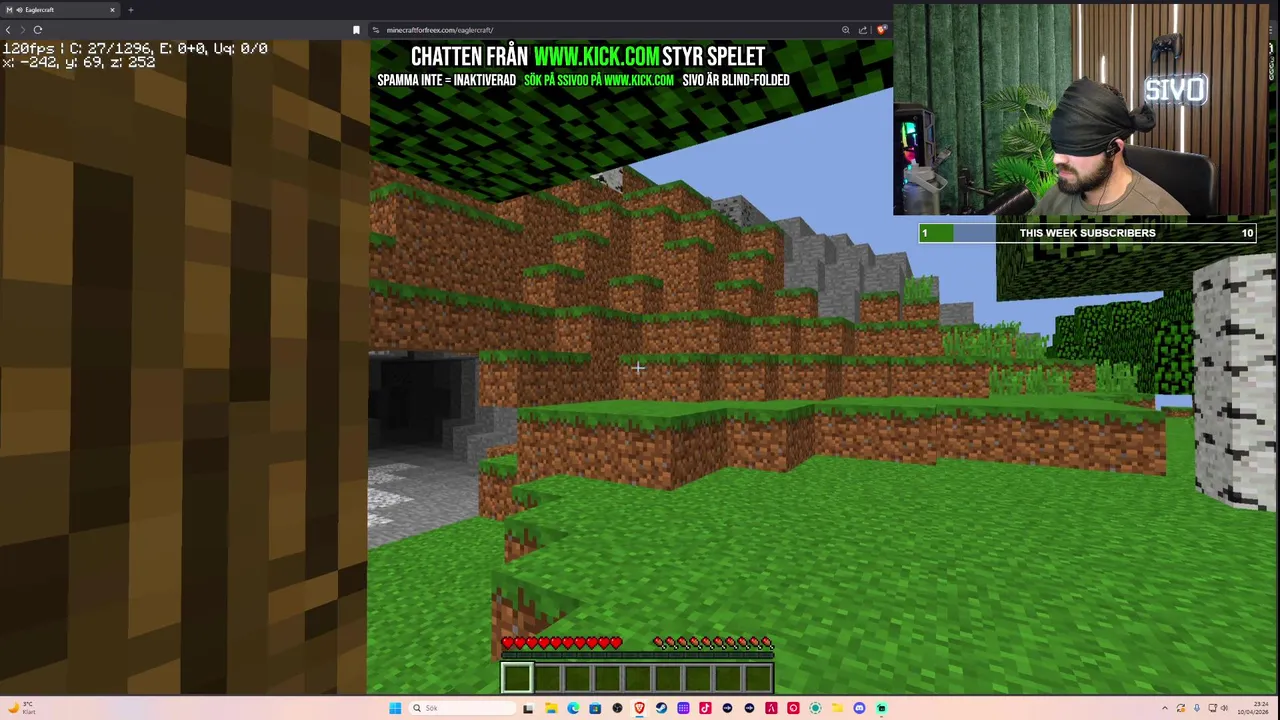Open the Windows Start menu
The width and height of the screenshot is (1280, 720).
point(395,708)
